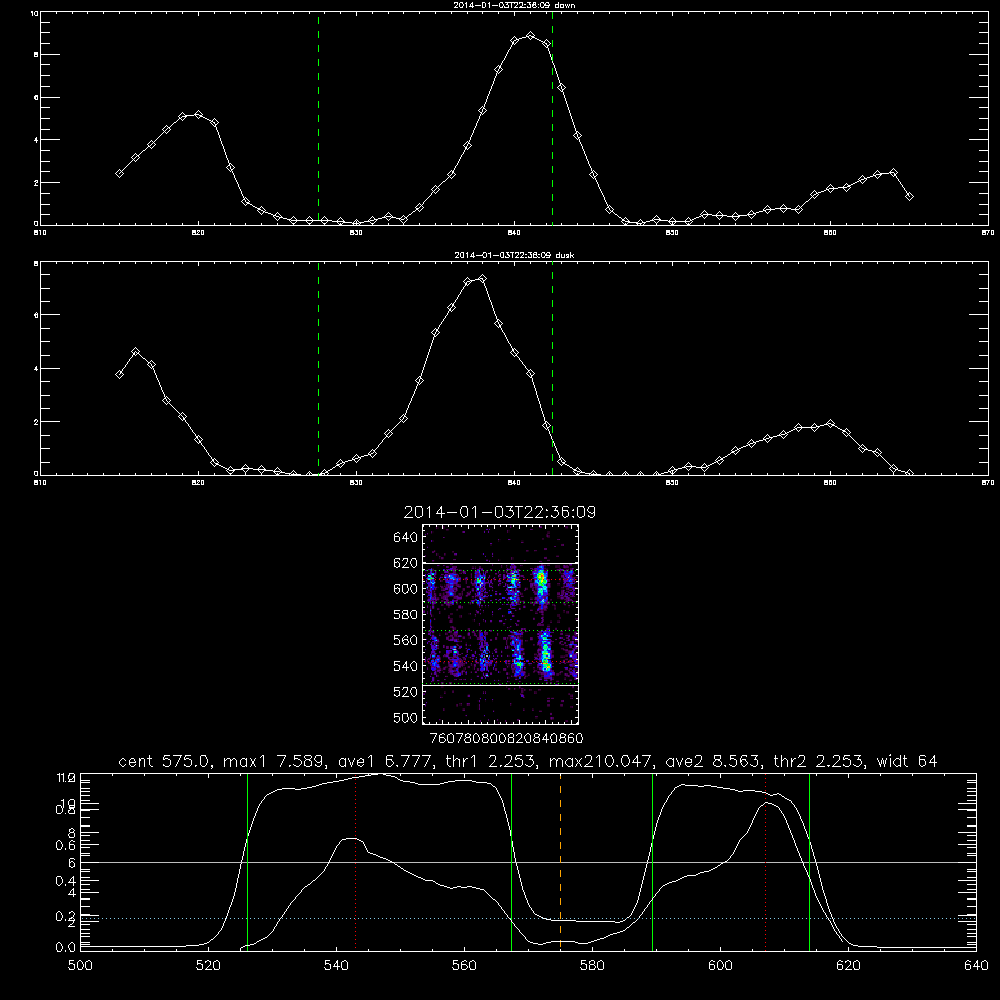The image size is (1000, 1000).
Task: Click the left red dotted line in bottom plot
Action: pyautogui.click(x=356, y=862)
